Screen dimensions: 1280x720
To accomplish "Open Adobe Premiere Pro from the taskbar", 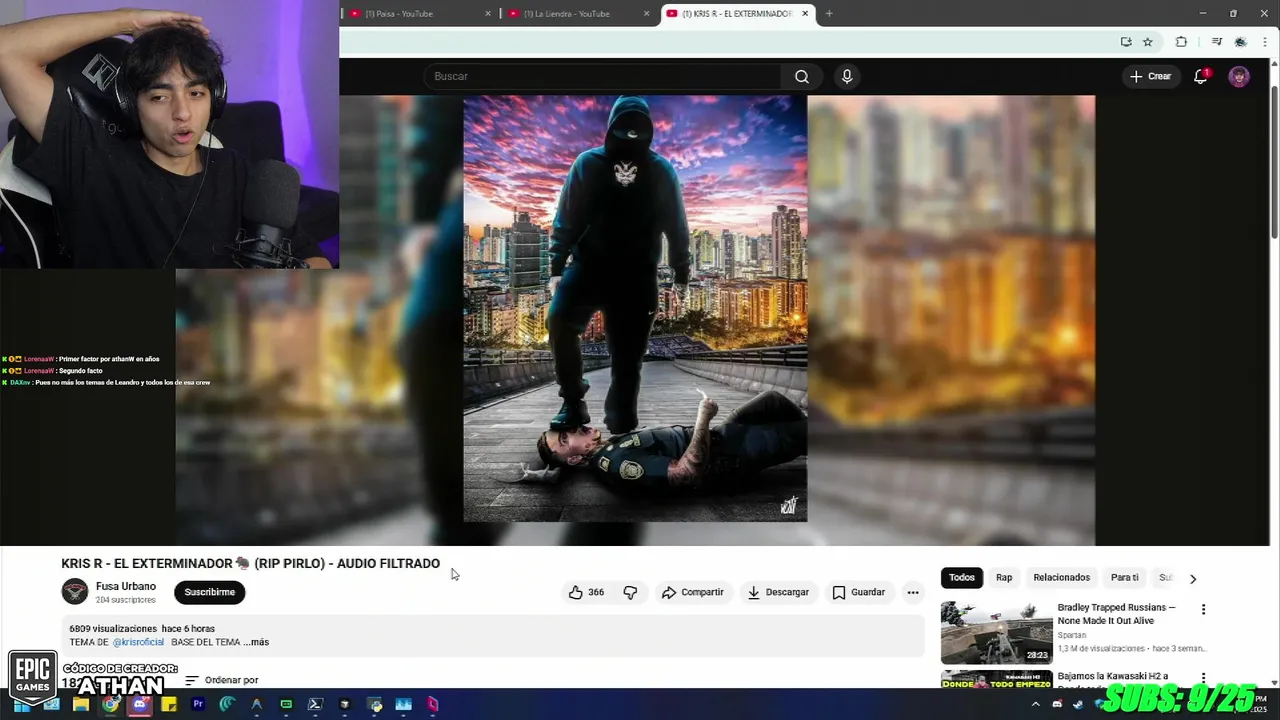I will 198,704.
